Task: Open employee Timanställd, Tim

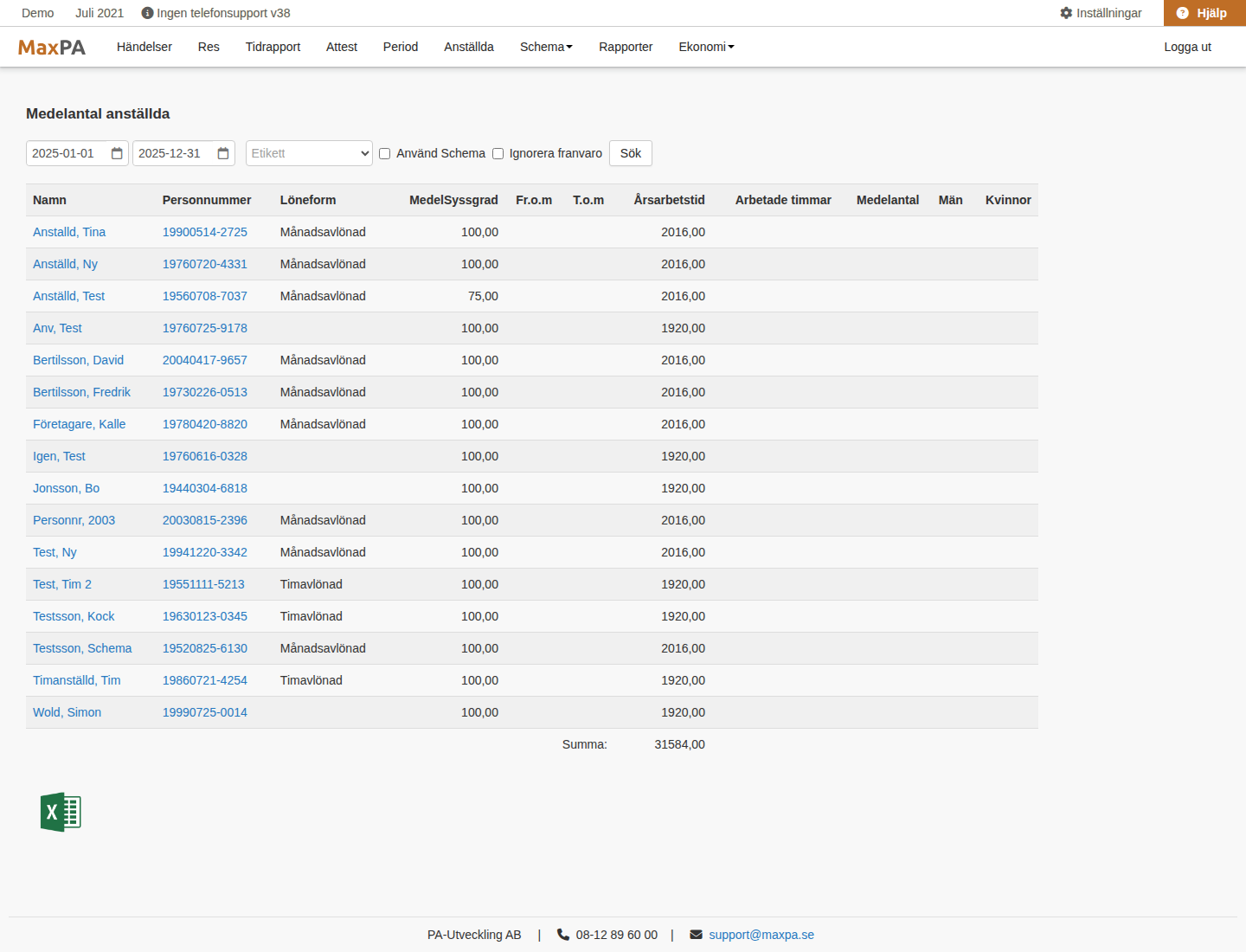Action: pos(77,680)
